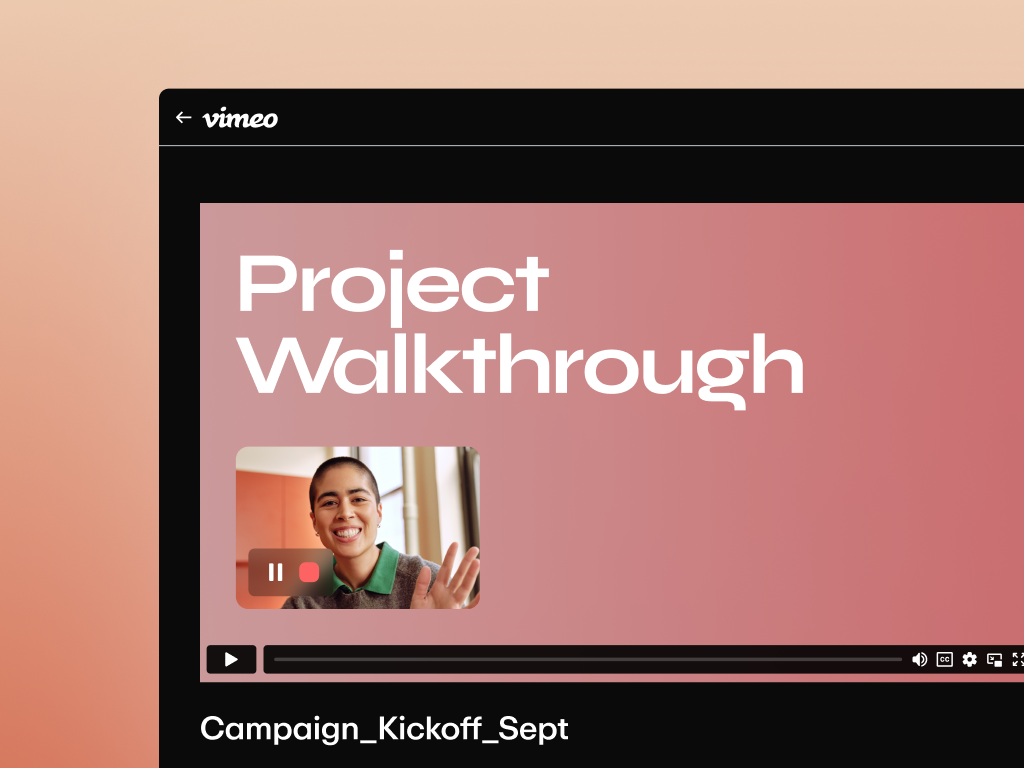This screenshot has width=1024, height=768.
Task: Mute the video using speaker icon
Action: pos(920,660)
